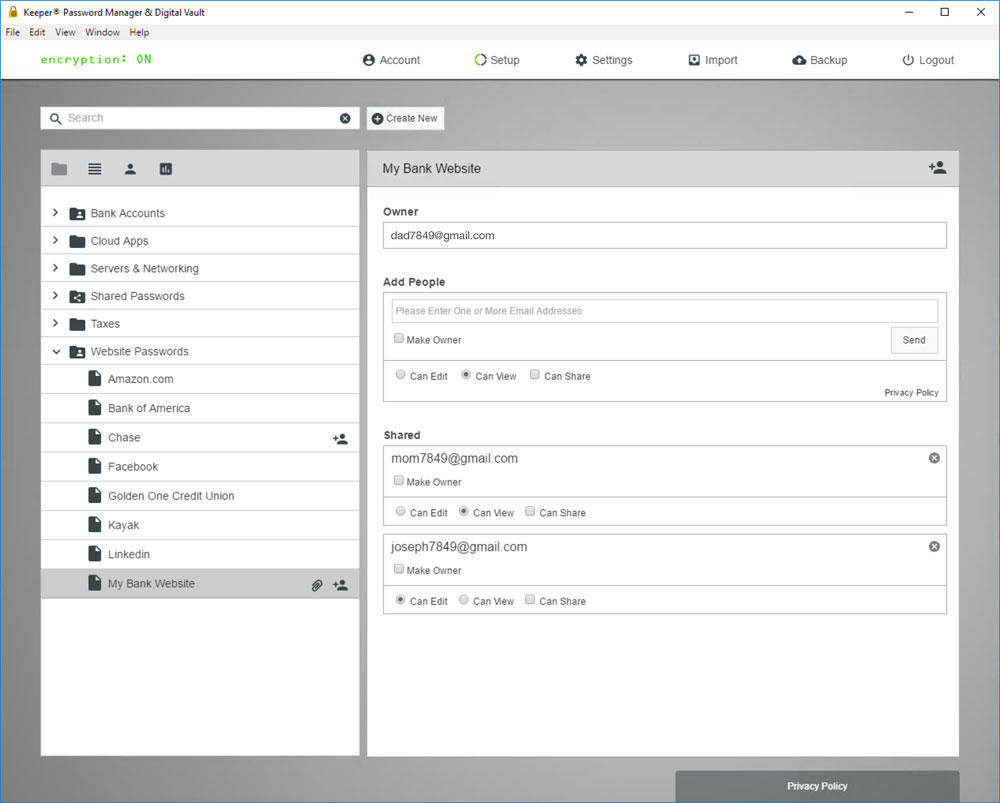Click the Search input field

pyautogui.click(x=200, y=119)
